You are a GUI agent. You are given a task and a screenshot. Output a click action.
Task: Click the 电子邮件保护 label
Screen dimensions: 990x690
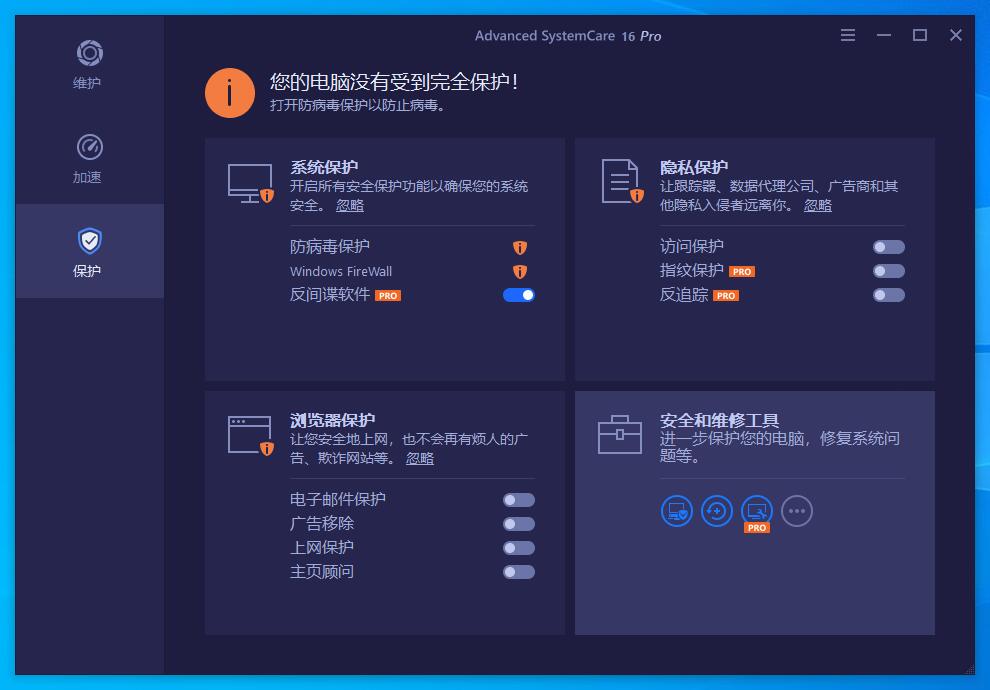(x=338, y=499)
